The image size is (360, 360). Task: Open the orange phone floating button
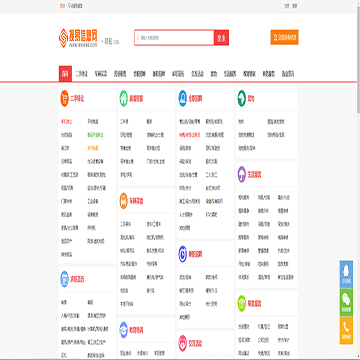tap(346, 330)
